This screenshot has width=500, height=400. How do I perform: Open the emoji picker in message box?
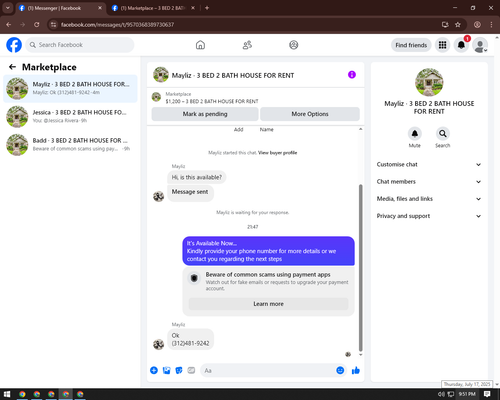(340, 370)
